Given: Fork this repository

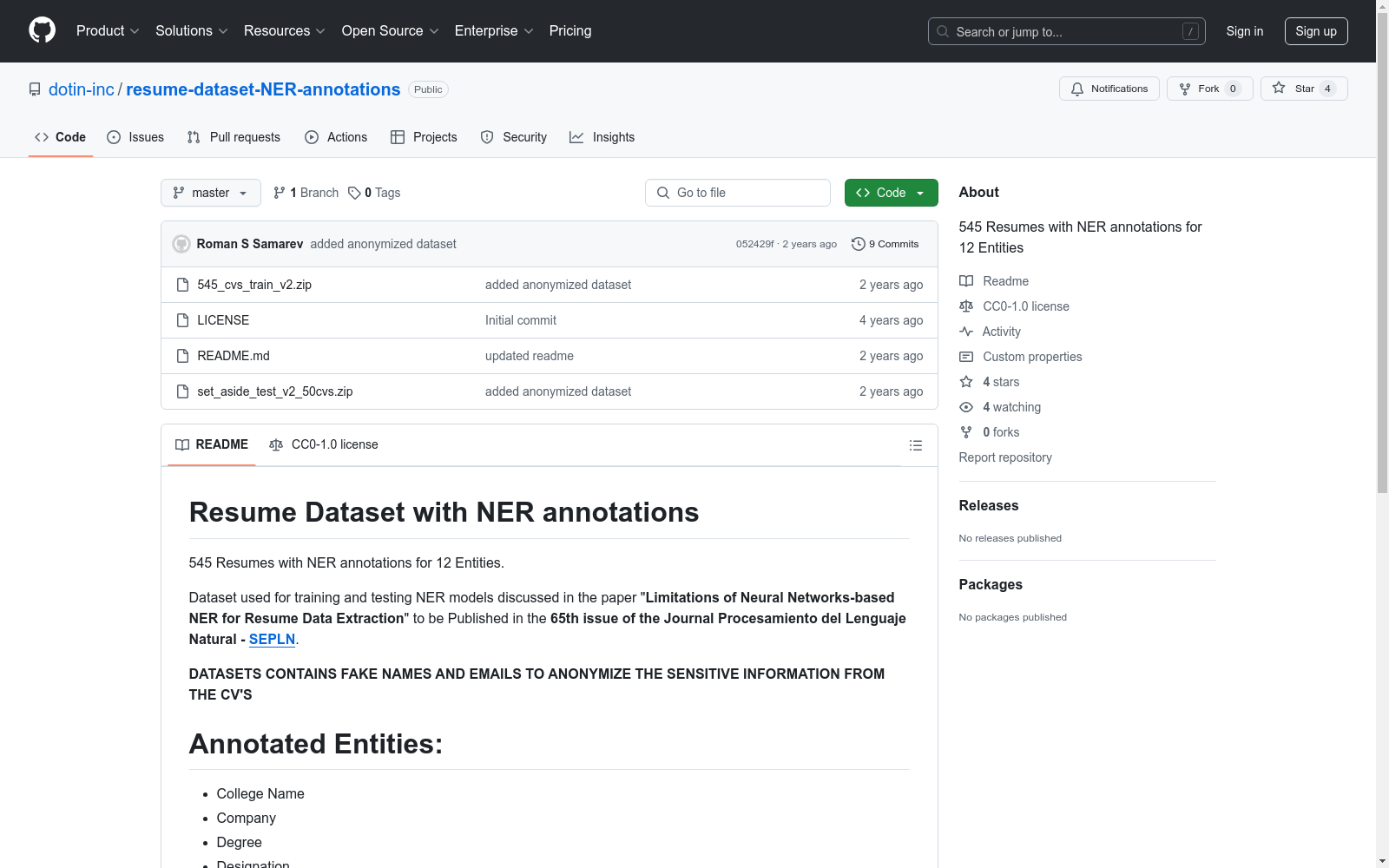Looking at the screenshot, I should pos(1209,89).
